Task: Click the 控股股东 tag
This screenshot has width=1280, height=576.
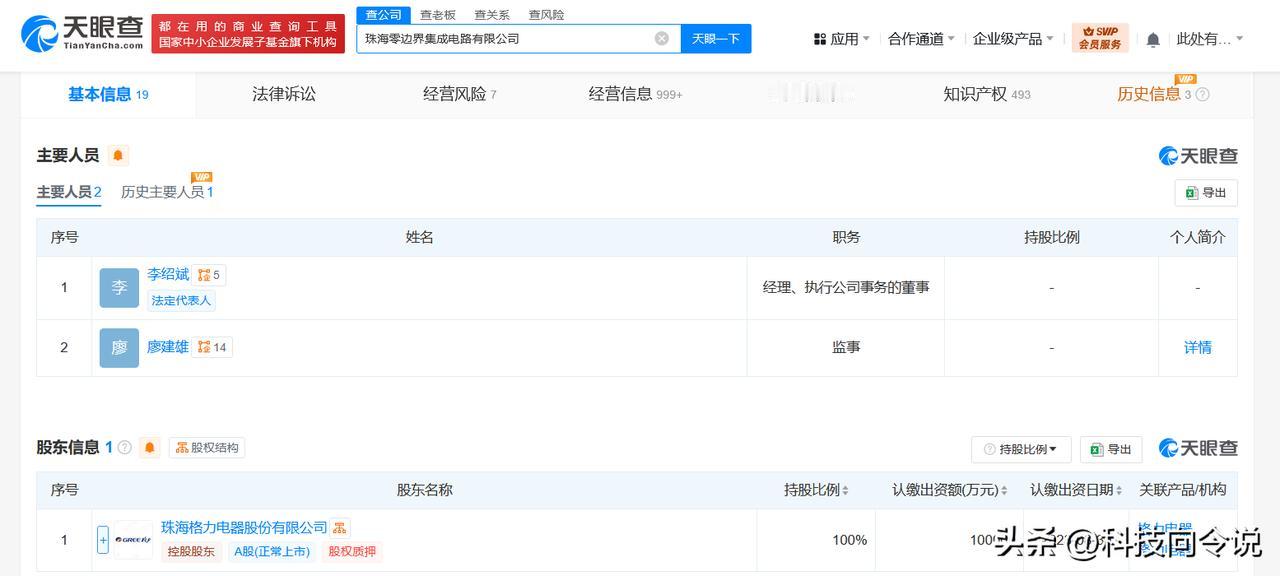Action: coord(191,552)
